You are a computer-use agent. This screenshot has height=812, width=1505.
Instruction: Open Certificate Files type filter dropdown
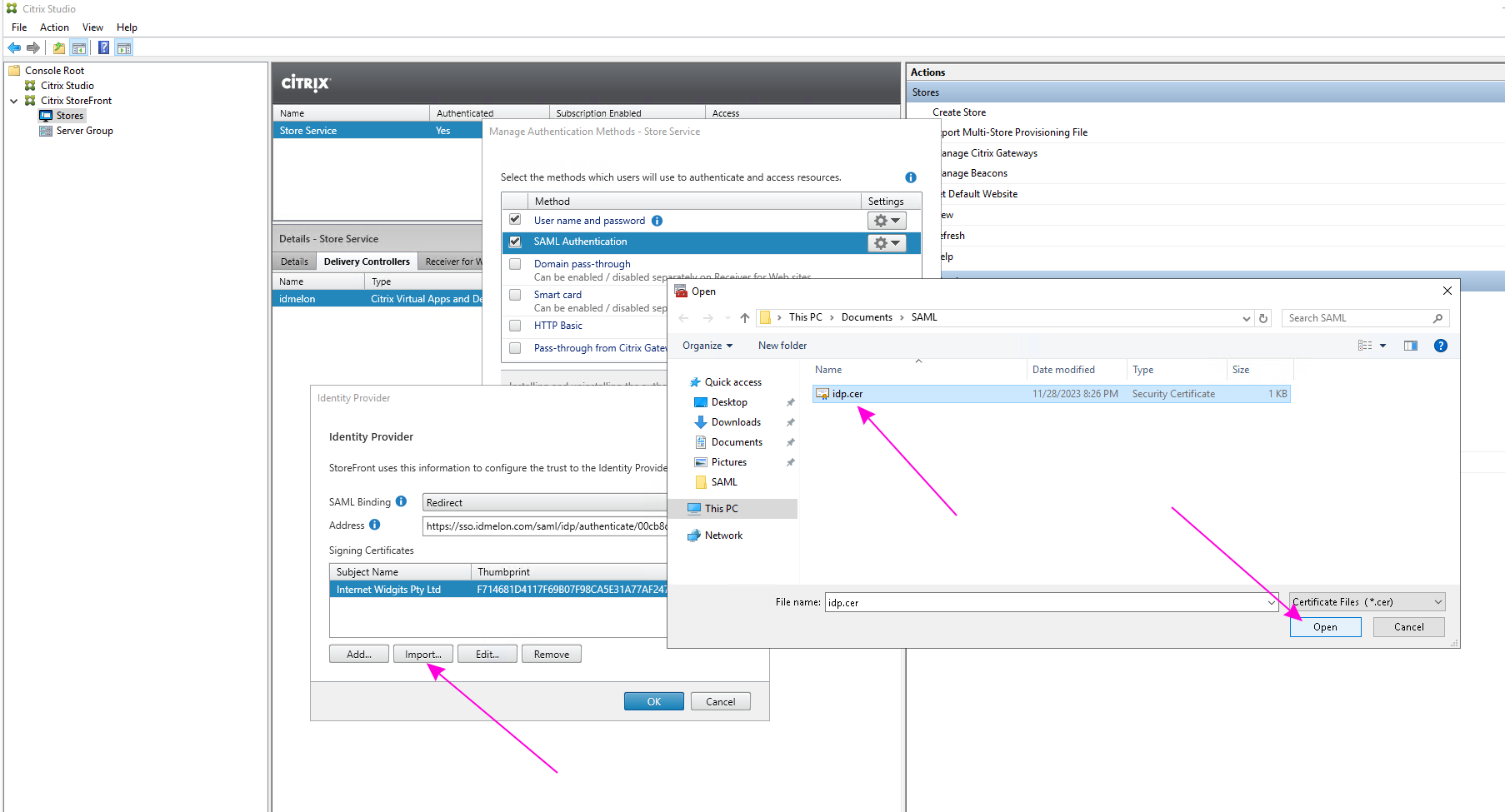1367,602
